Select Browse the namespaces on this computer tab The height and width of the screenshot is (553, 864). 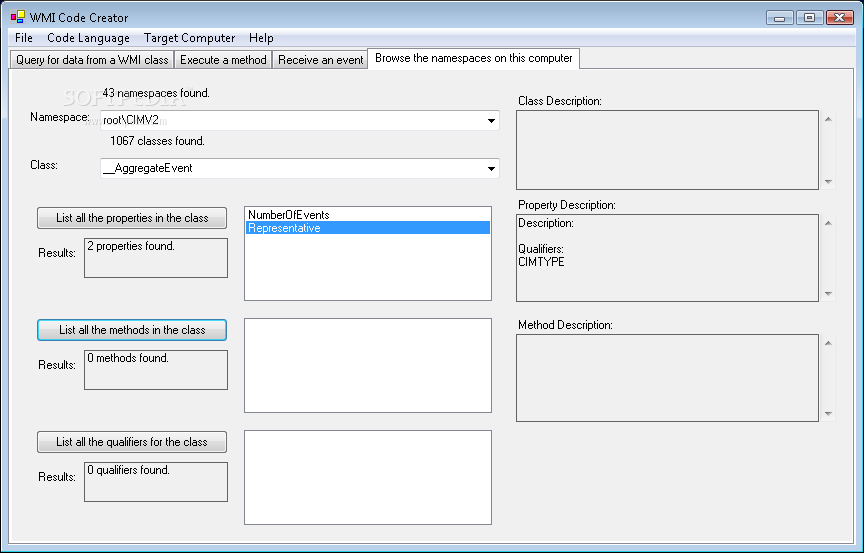pyautogui.click(x=473, y=58)
